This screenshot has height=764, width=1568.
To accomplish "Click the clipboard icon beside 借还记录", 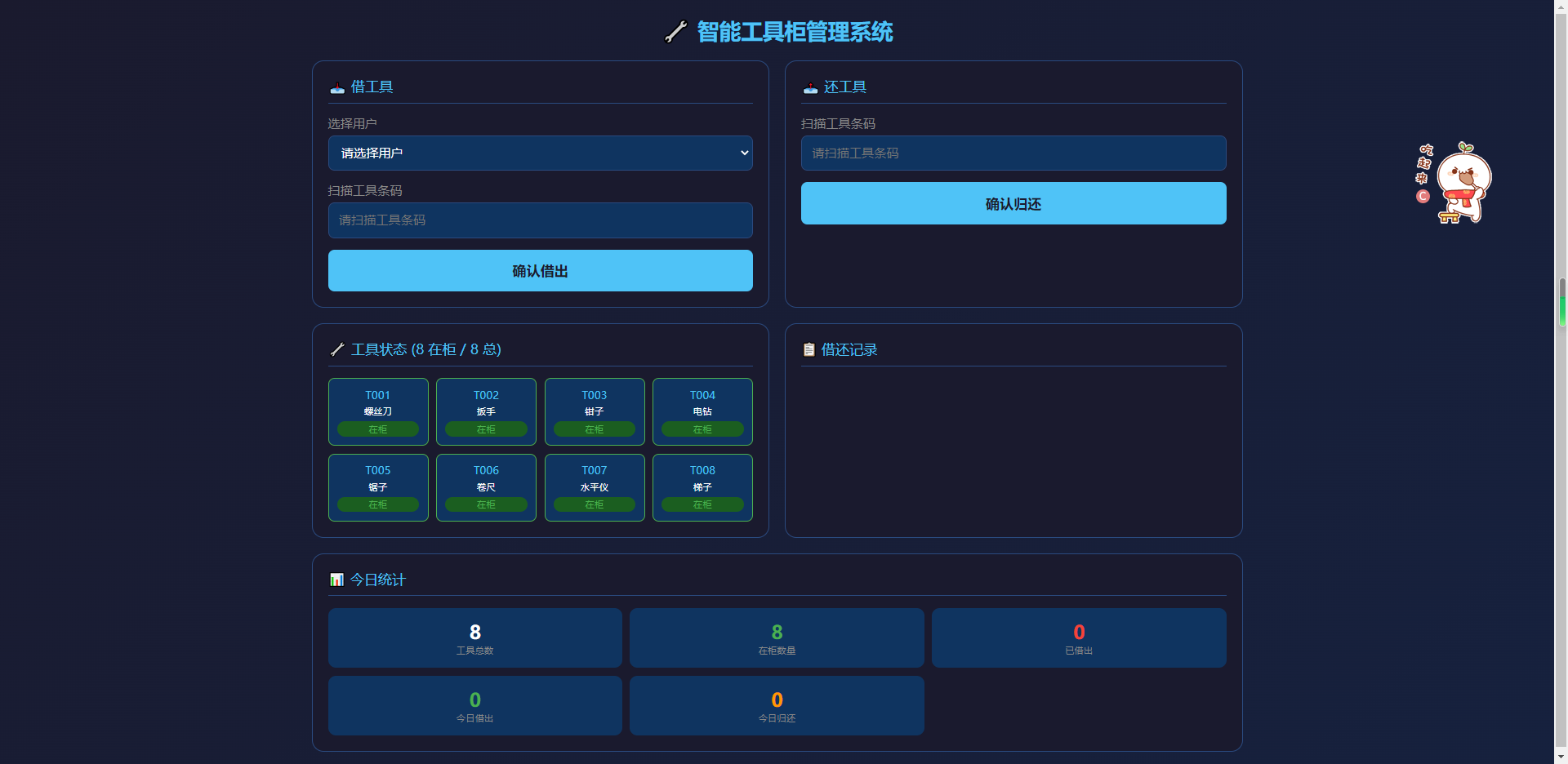I will click(x=808, y=349).
